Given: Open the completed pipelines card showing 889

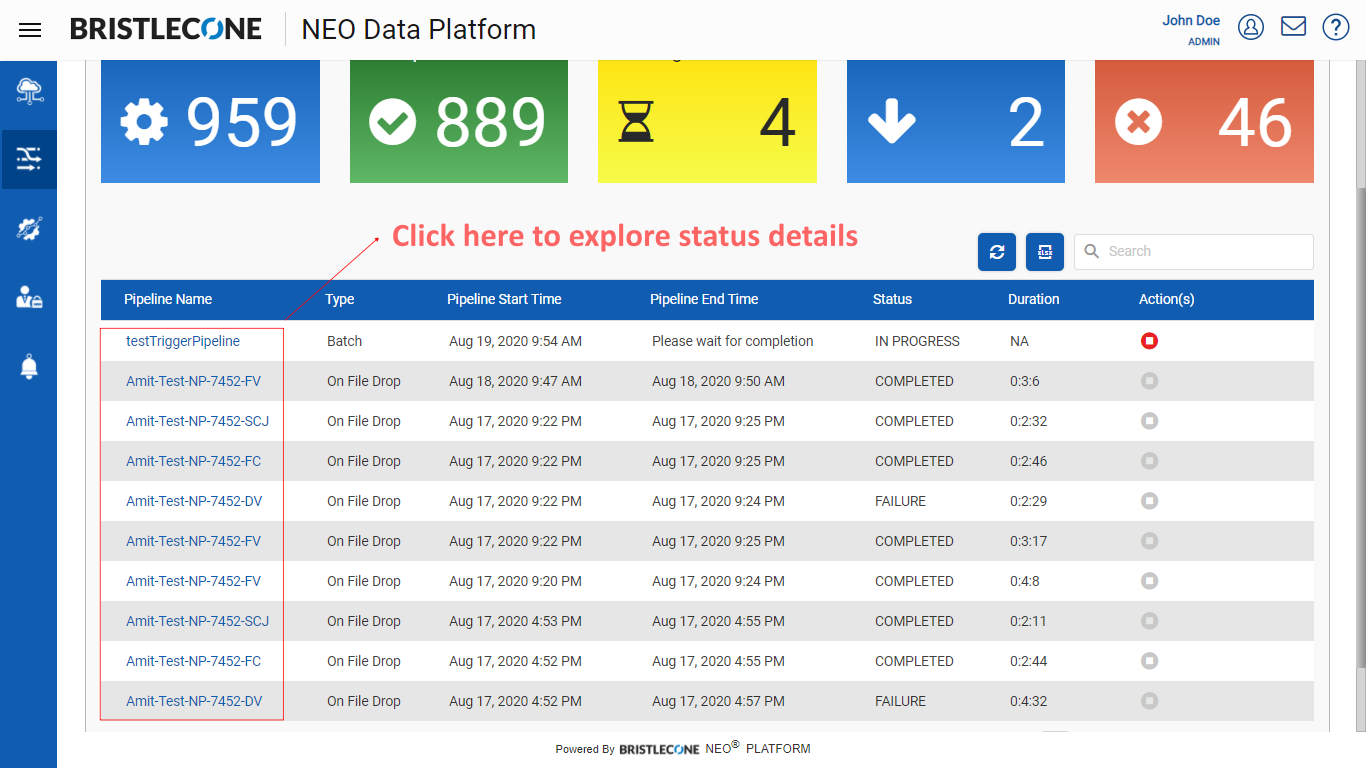Looking at the screenshot, I should click(459, 121).
